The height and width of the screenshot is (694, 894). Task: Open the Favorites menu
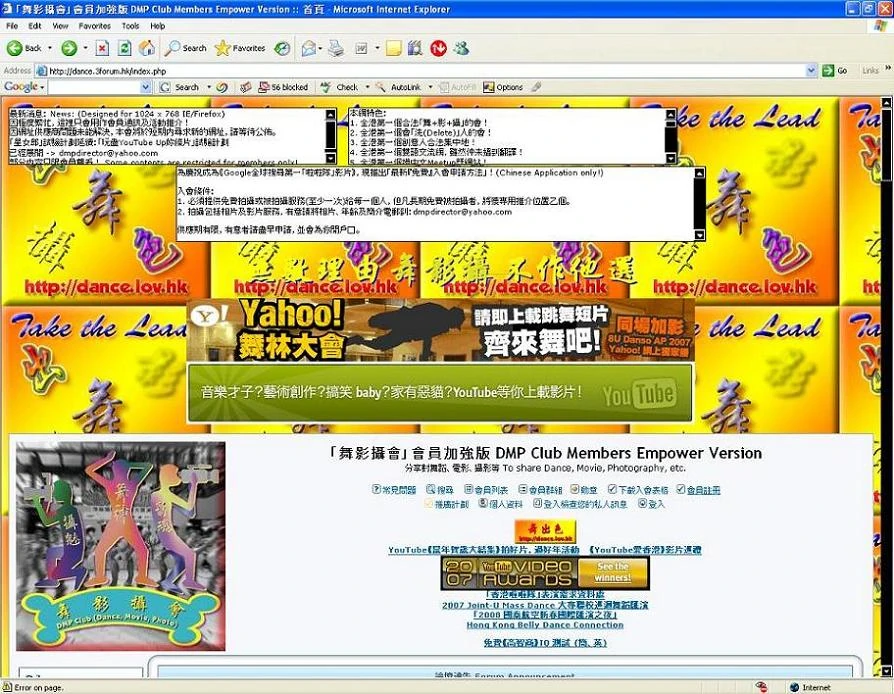coord(95,26)
